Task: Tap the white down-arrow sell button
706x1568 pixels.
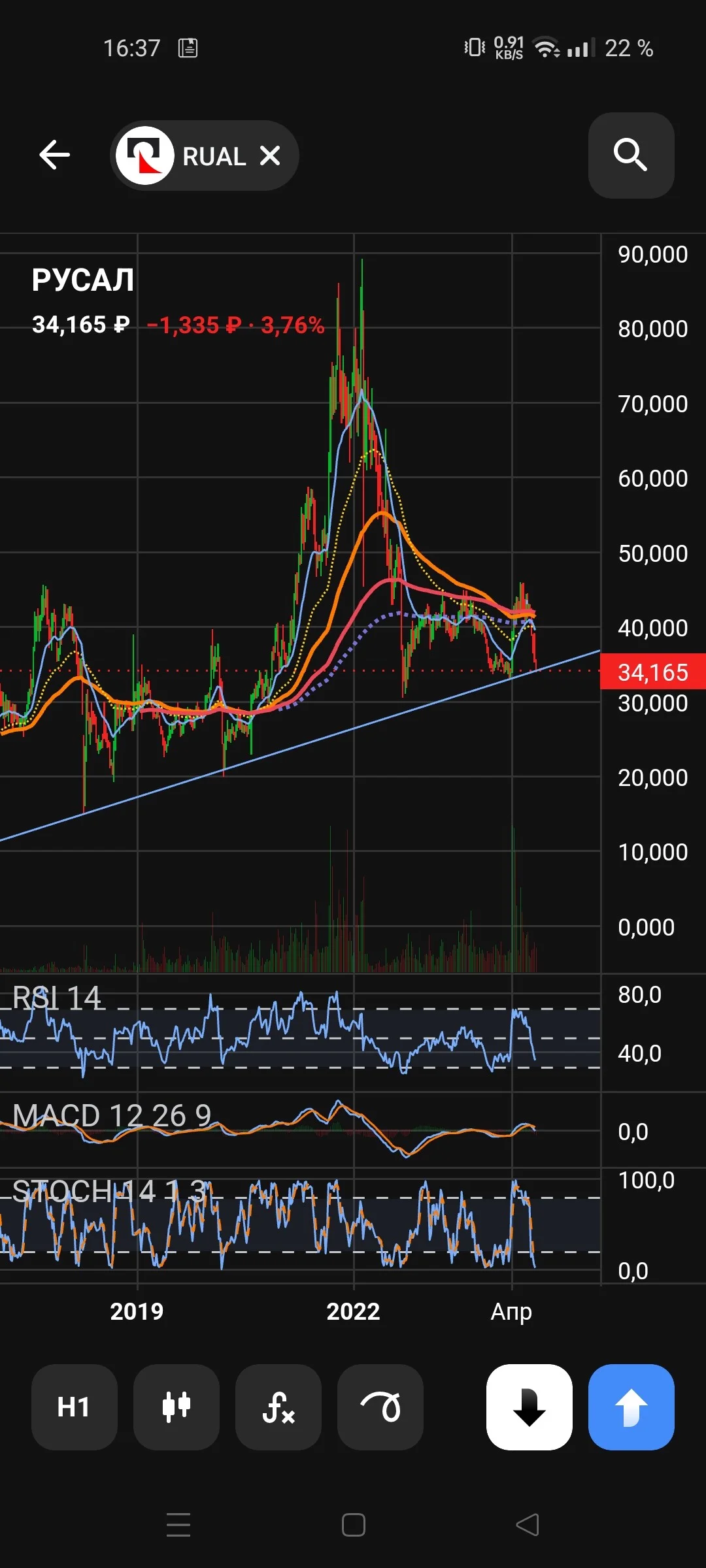Action: 529,1407
